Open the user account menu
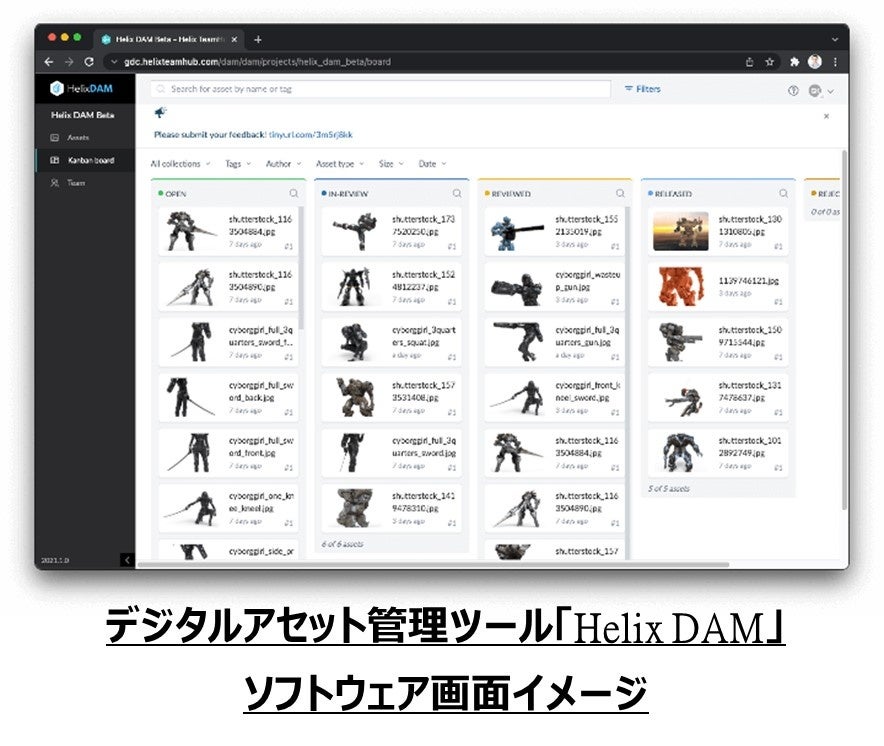 (820, 90)
